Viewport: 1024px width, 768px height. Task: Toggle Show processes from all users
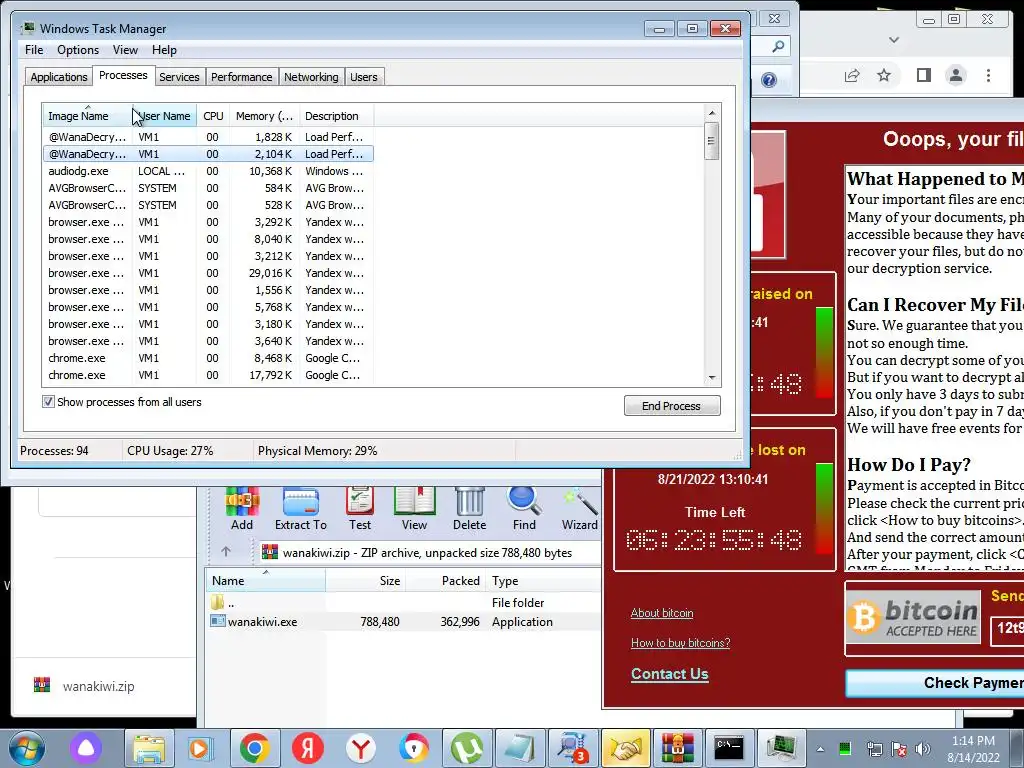pos(48,402)
